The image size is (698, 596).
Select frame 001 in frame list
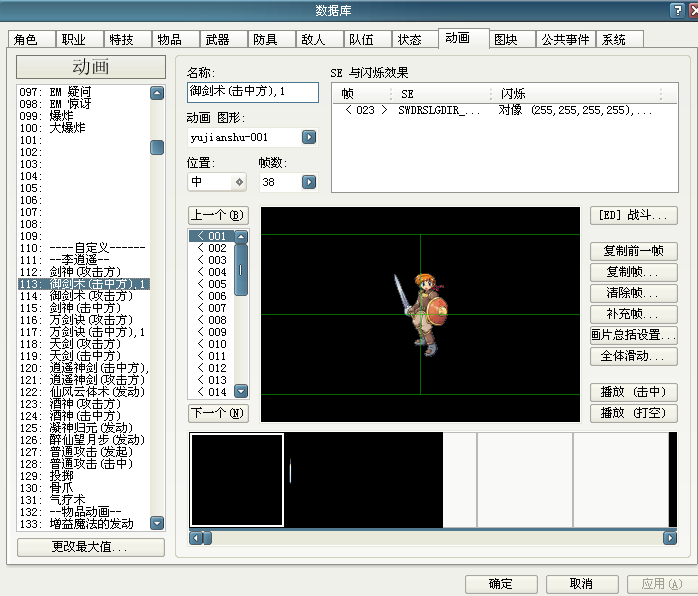point(212,236)
